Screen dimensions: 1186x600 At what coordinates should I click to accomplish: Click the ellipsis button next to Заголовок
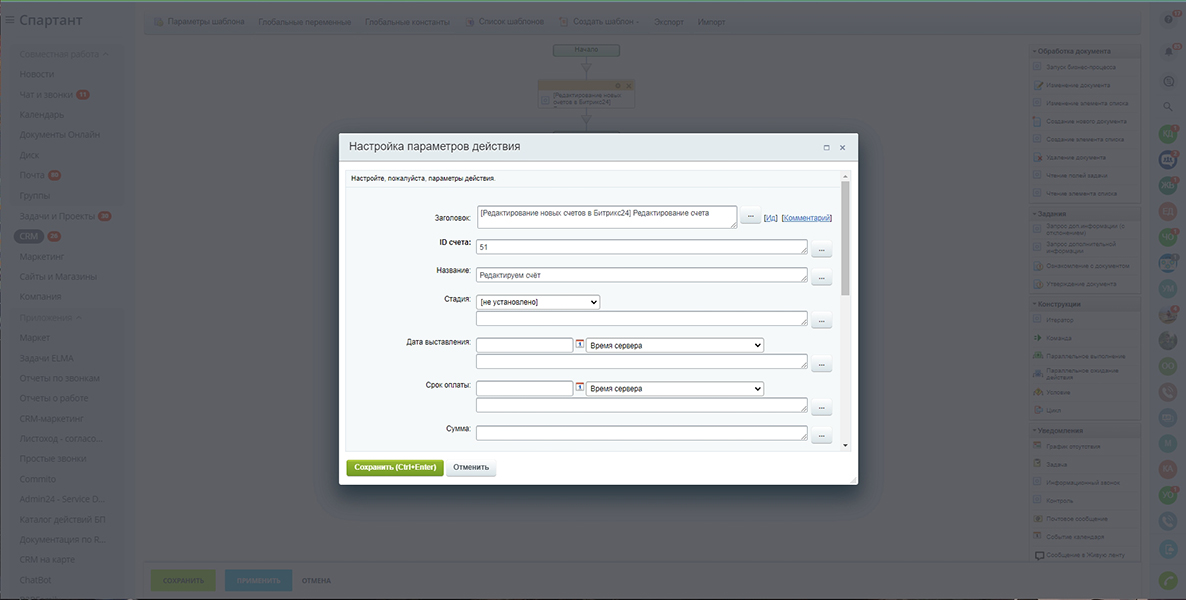coord(750,217)
